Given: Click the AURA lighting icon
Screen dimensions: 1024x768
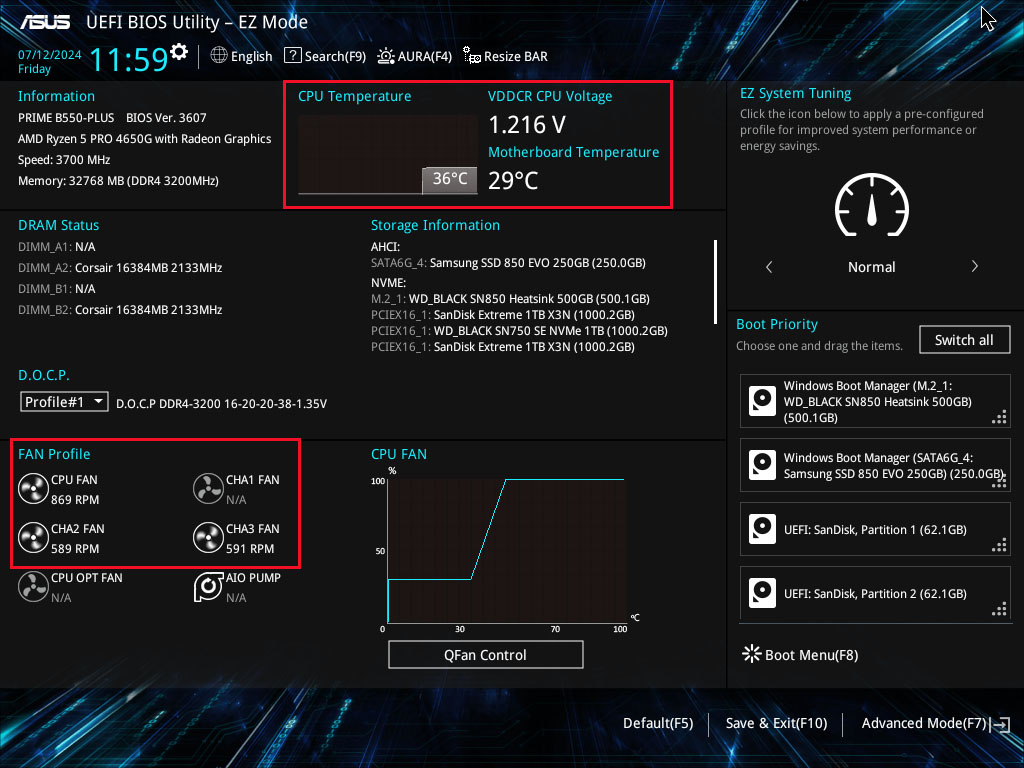Looking at the screenshot, I should tap(386, 56).
